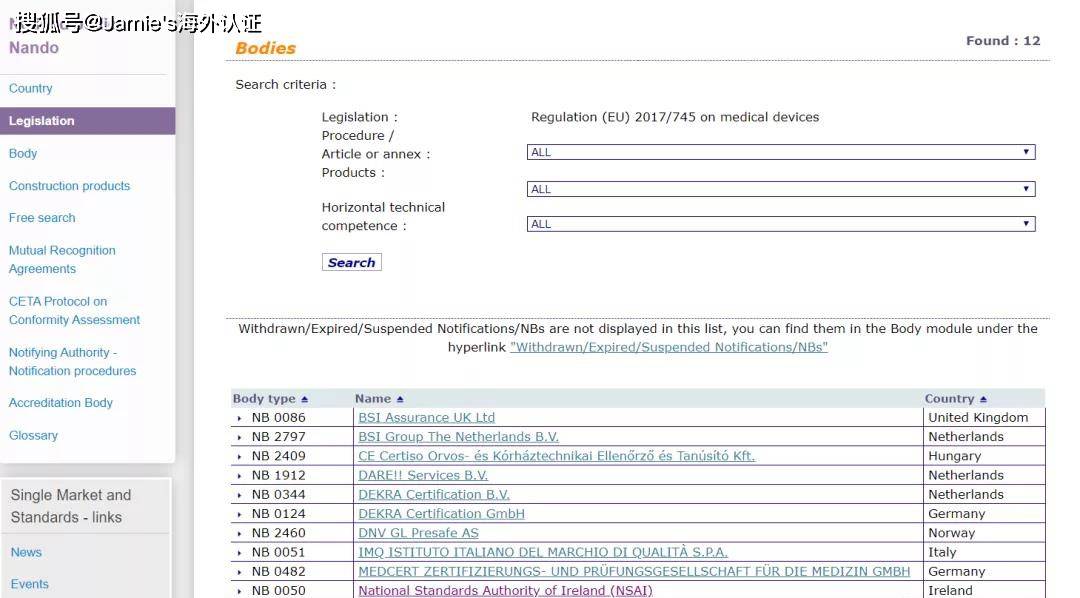1080x598 pixels.
Task: Click the arrow bullet beside NB 0124
Action: click(240, 515)
